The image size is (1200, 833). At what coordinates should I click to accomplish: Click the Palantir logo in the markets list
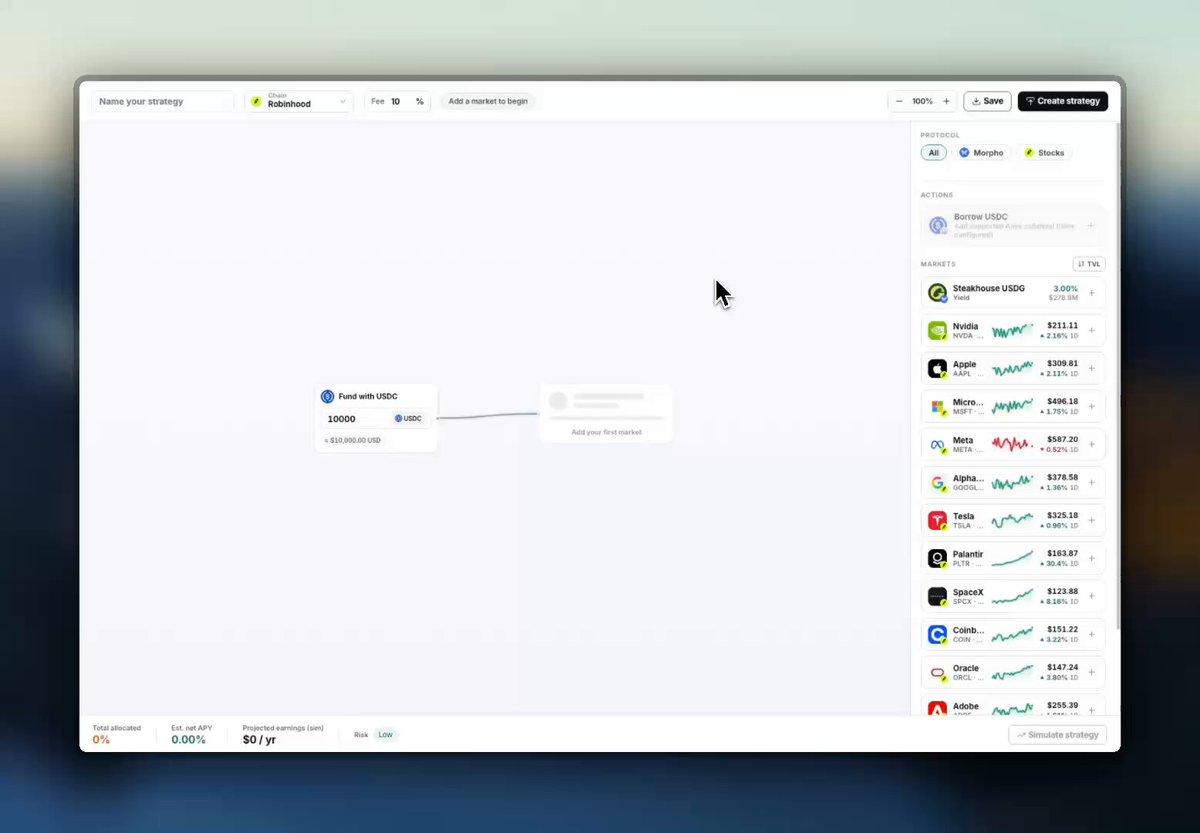(x=937, y=558)
